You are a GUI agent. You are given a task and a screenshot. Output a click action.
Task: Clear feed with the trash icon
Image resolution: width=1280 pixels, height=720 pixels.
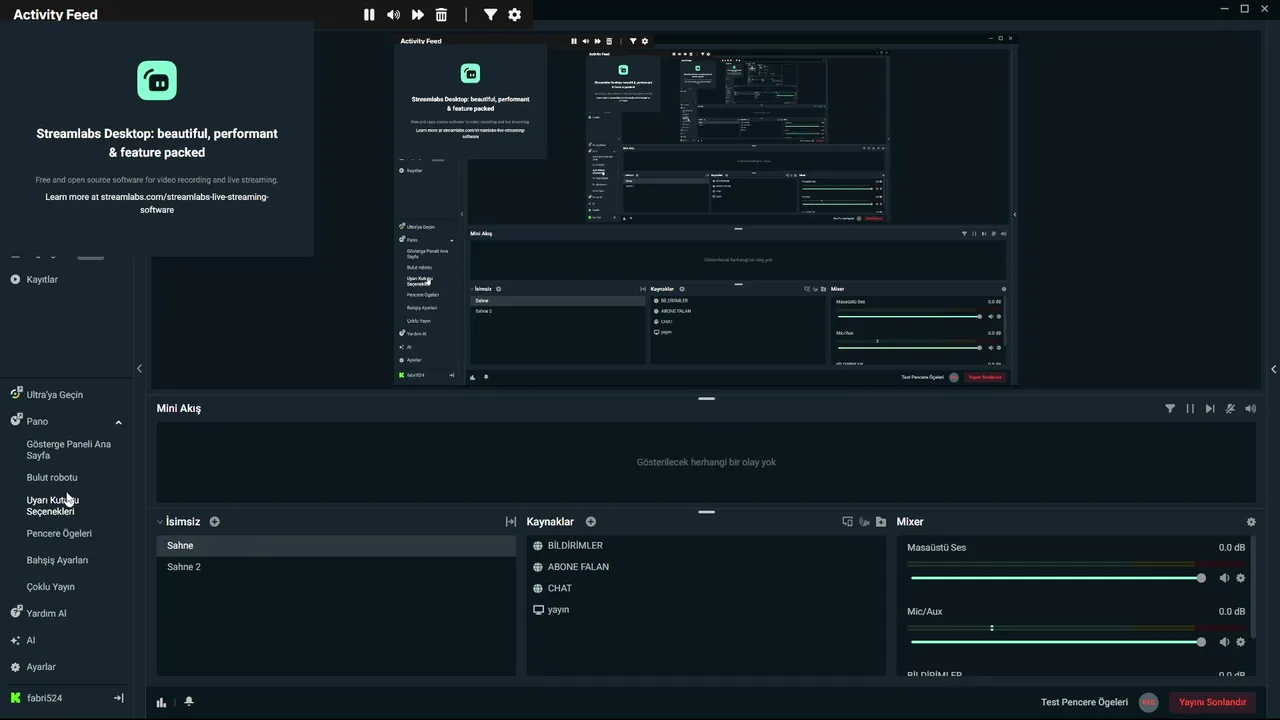tap(441, 15)
